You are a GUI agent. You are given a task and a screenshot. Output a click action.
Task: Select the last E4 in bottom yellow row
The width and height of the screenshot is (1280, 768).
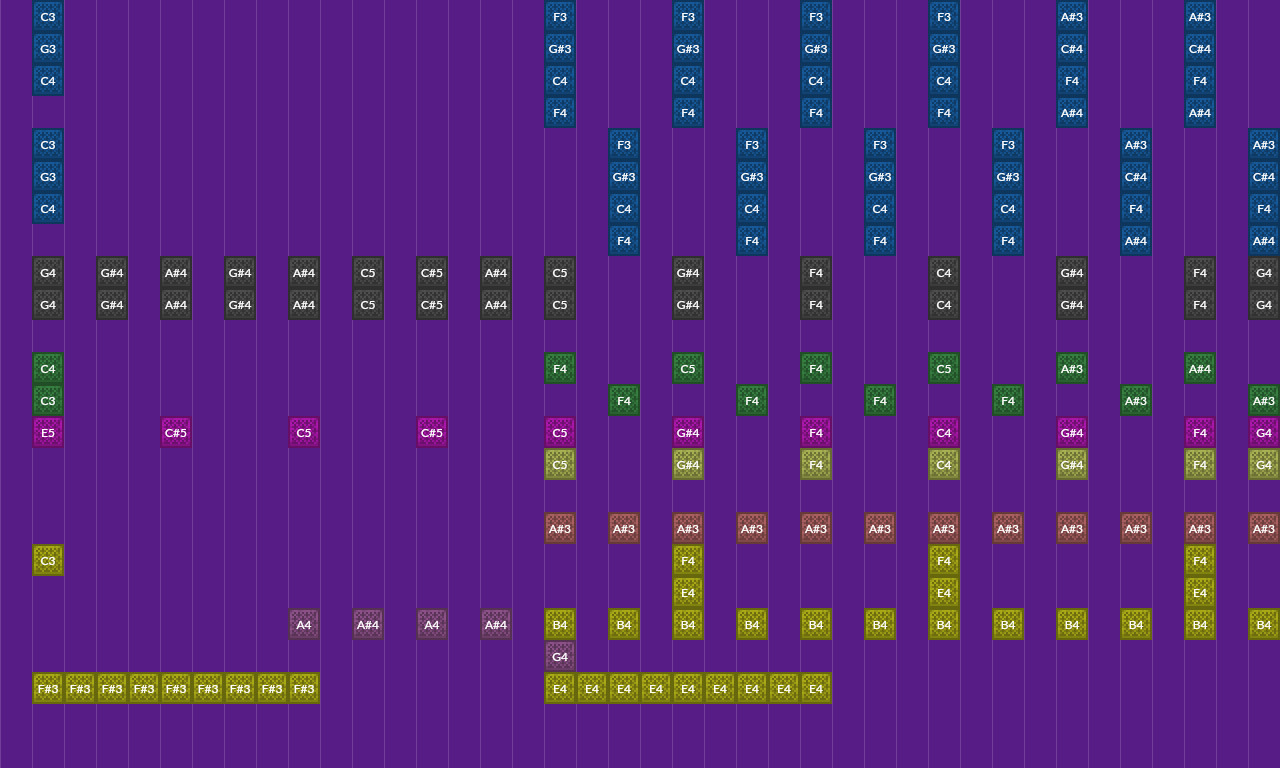tap(816, 689)
